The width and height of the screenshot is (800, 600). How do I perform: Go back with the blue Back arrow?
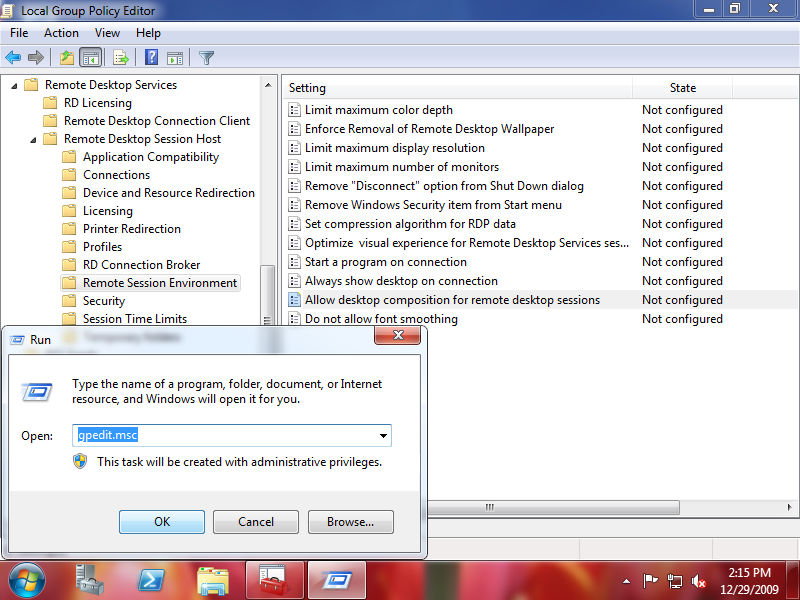pos(13,58)
